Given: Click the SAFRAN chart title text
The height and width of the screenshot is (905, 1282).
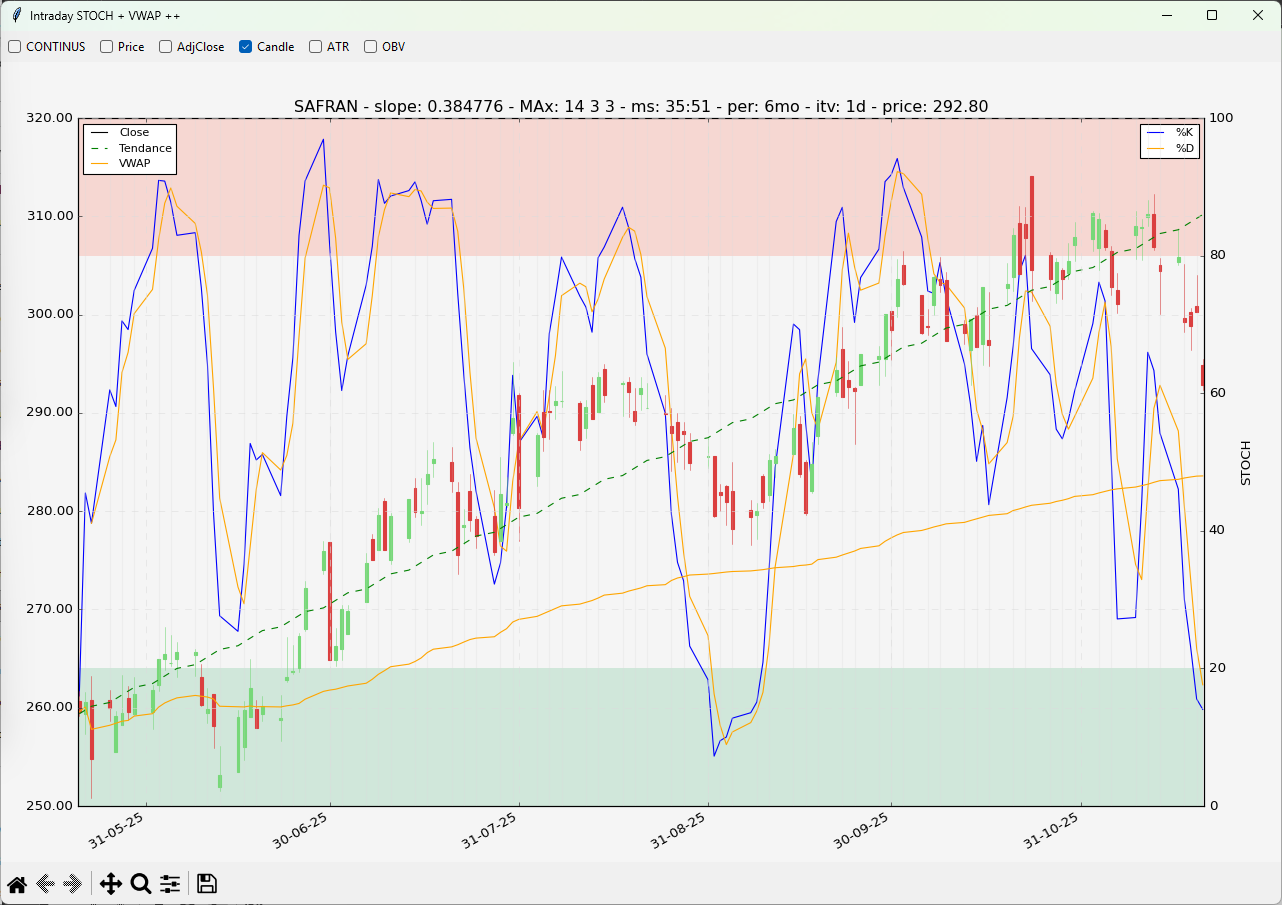Looking at the screenshot, I should click(640, 106).
